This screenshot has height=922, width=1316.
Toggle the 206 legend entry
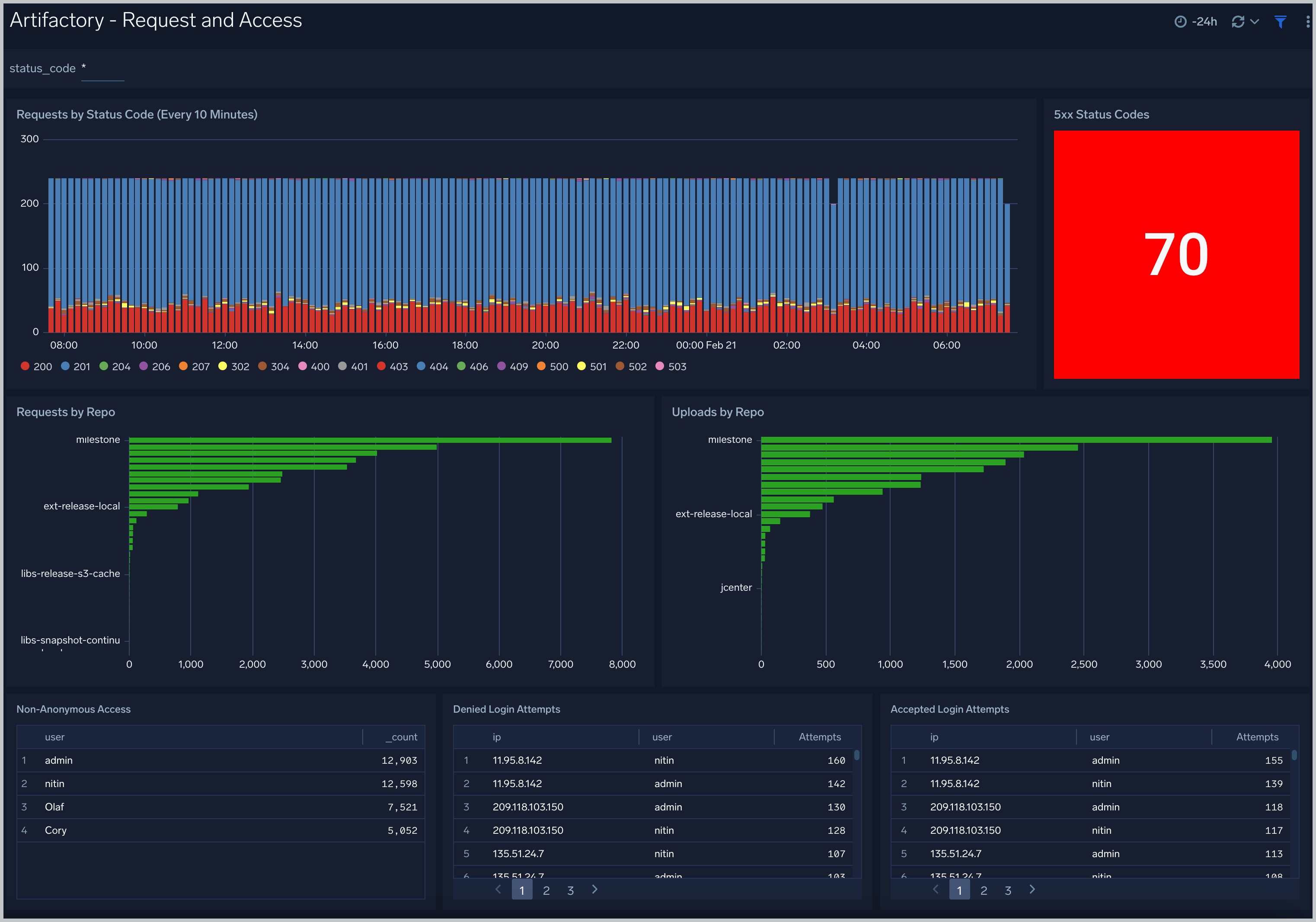155,366
